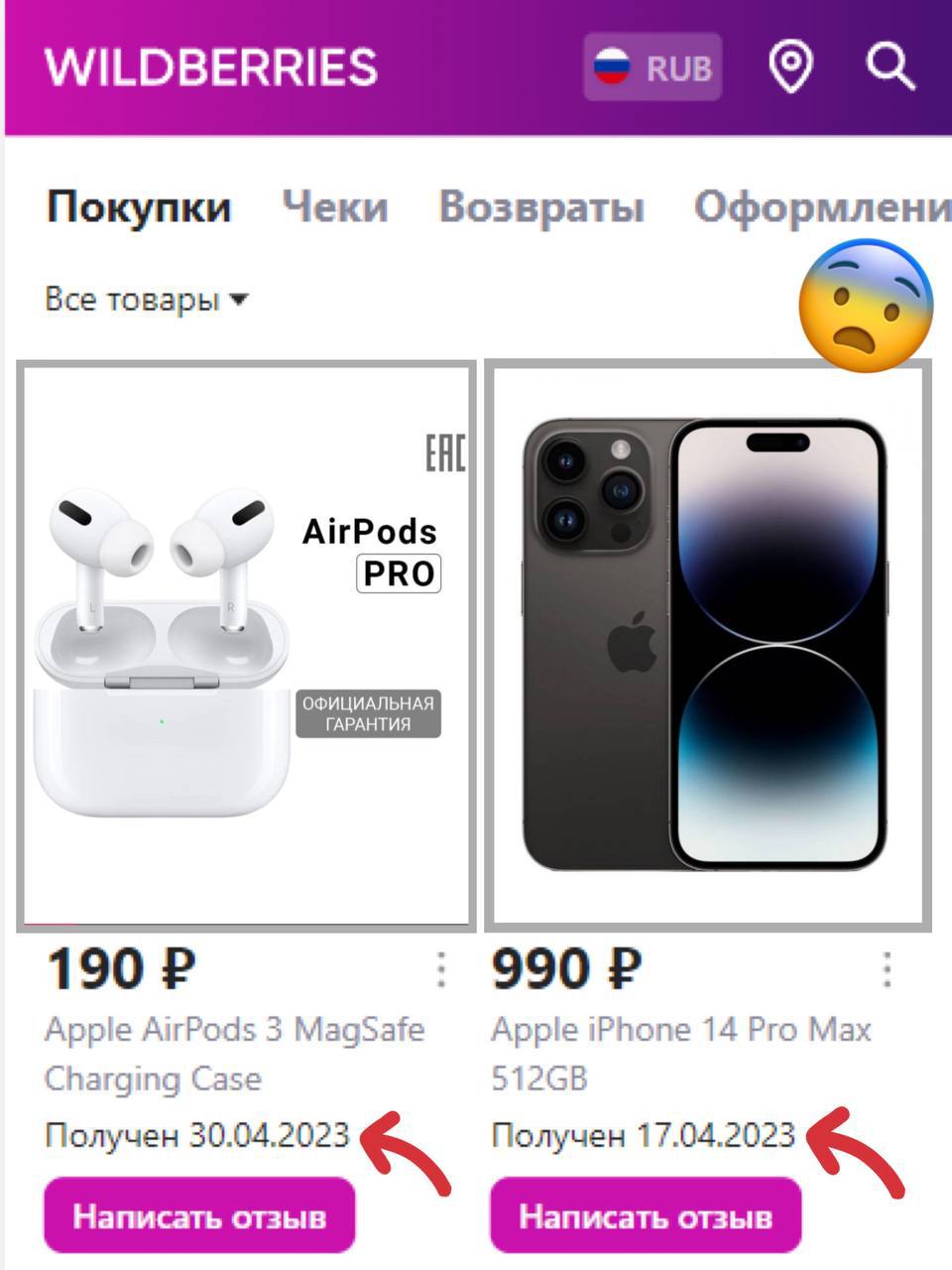This screenshot has height=1270, width=952.
Task: Open the iPhone 14 Pro Max image
Action: point(708,645)
